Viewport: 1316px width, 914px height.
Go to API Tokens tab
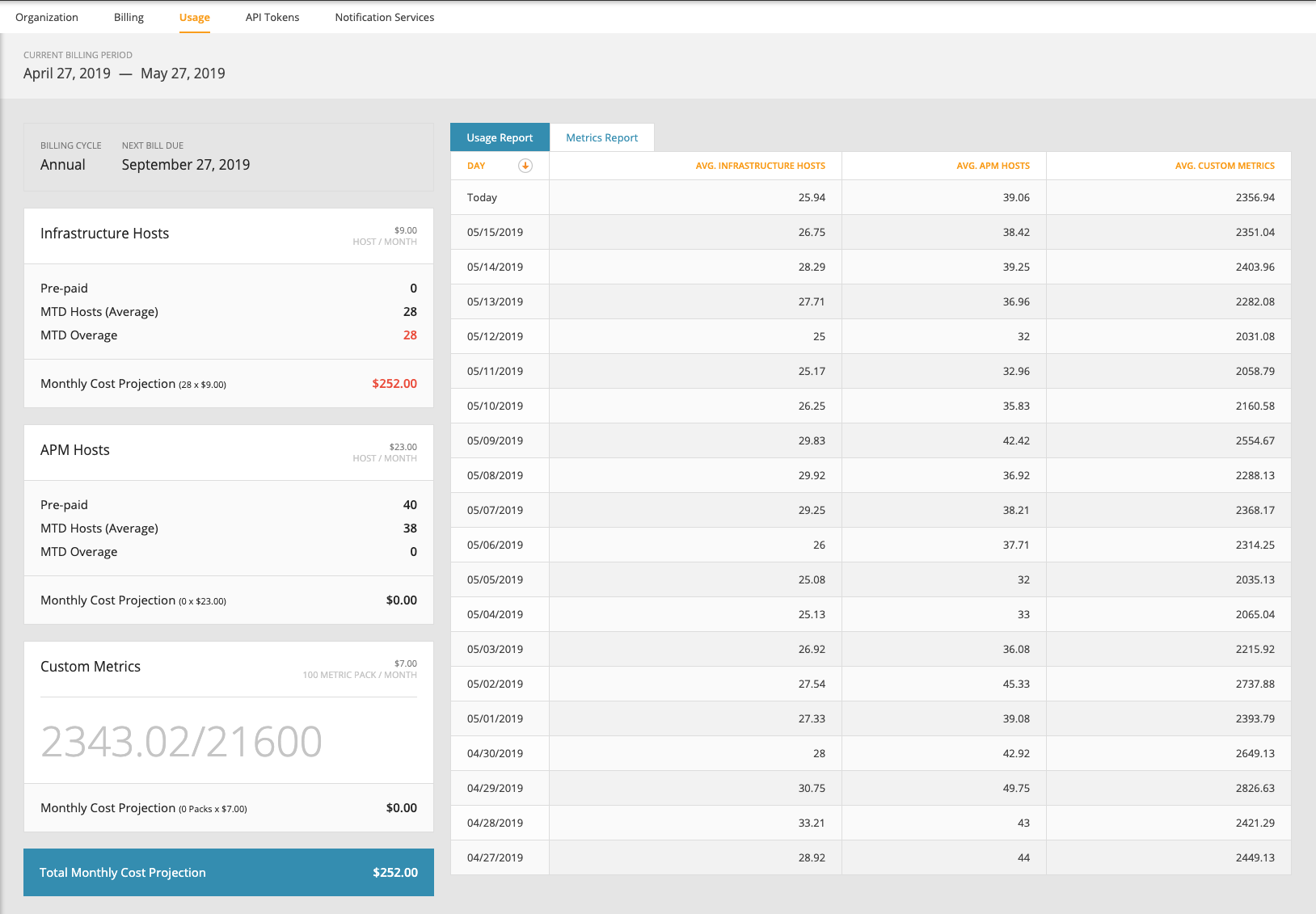(x=272, y=17)
